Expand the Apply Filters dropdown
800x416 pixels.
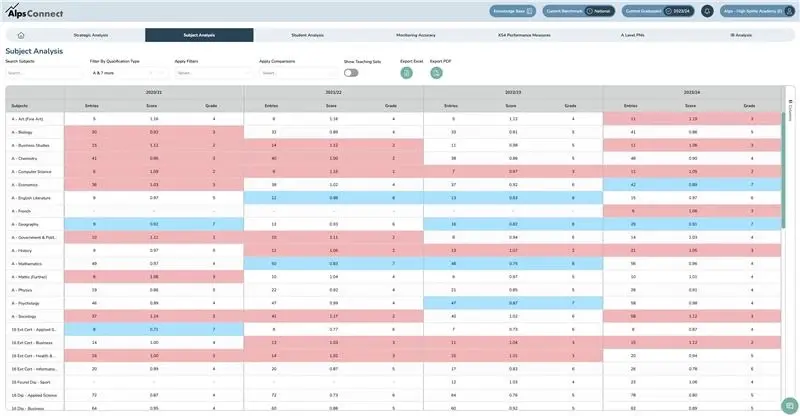pos(210,73)
